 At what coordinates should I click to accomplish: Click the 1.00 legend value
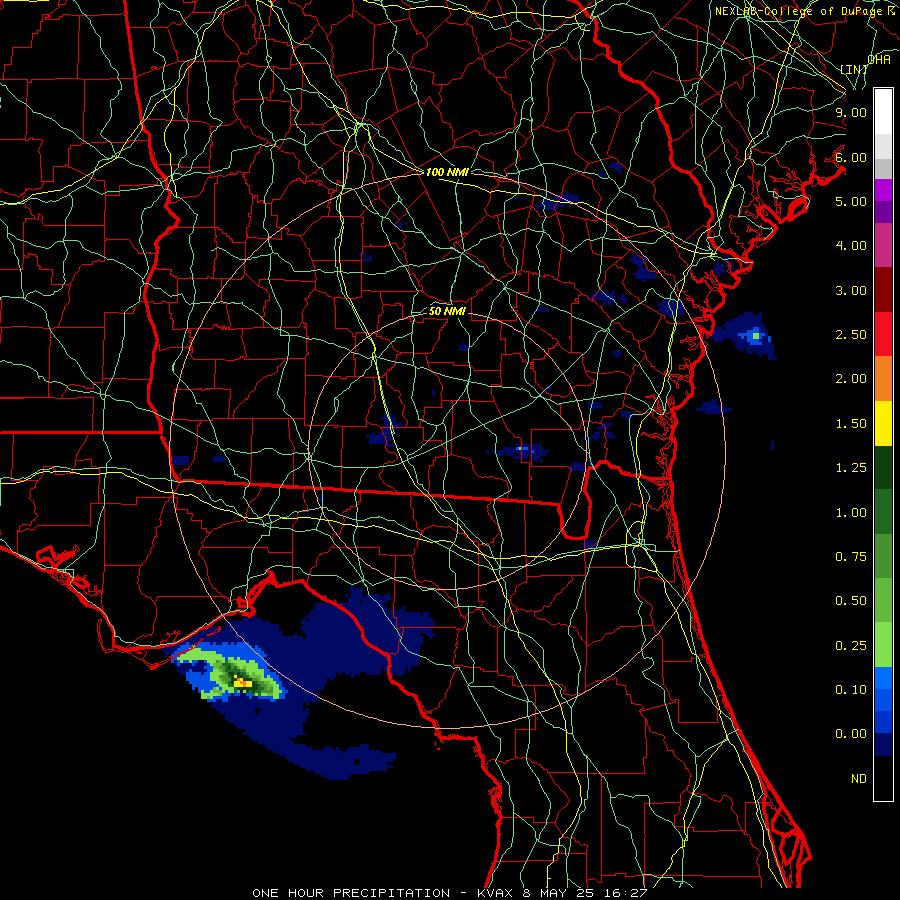point(851,513)
